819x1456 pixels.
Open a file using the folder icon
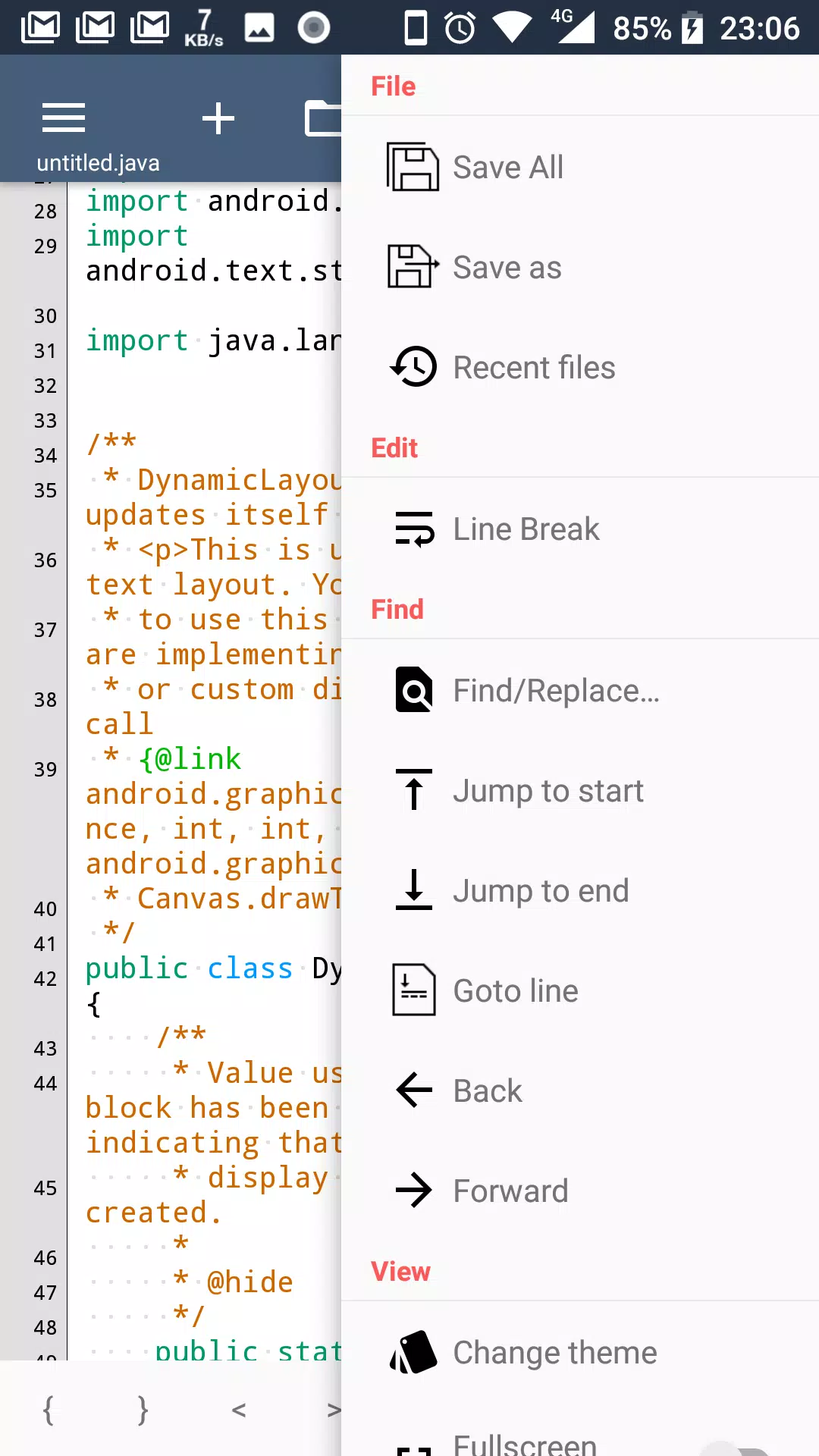point(323,118)
